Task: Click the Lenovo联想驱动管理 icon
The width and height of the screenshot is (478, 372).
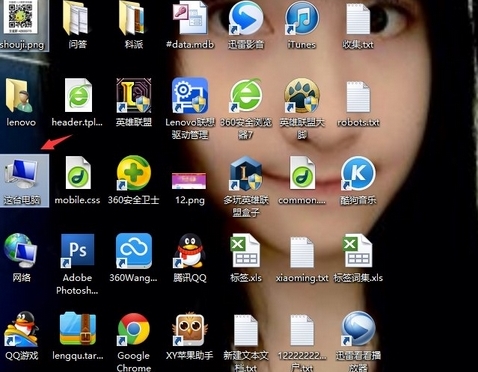Action: coord(190,95)
